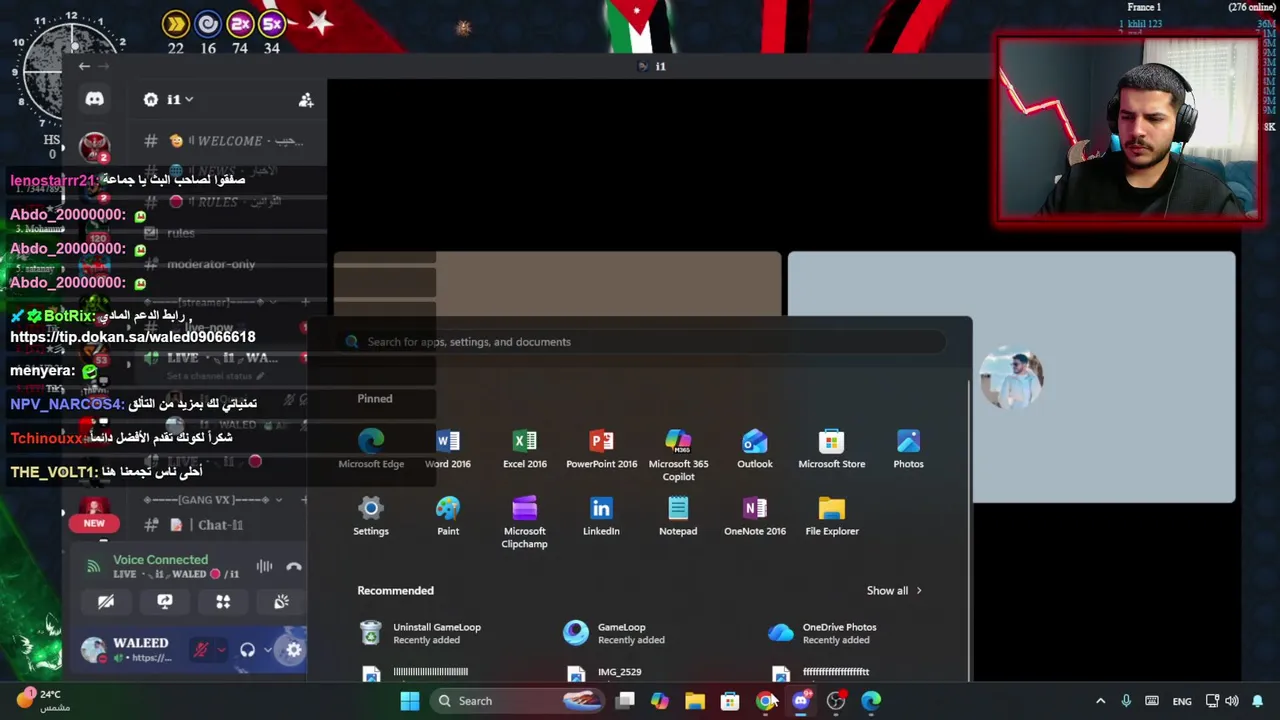Open LinkedIn from pinned apps
This screenshot has width=1280, height=720.
click(601, 516)
